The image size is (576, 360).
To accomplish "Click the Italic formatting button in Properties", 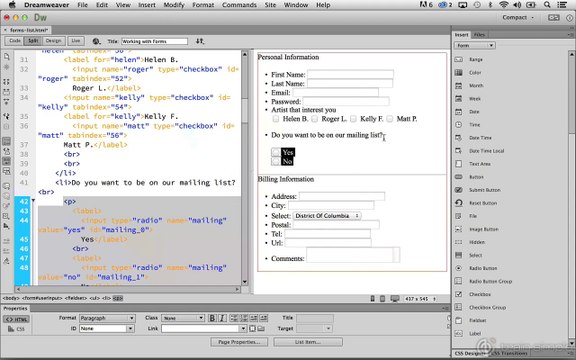I will (222, 318).
